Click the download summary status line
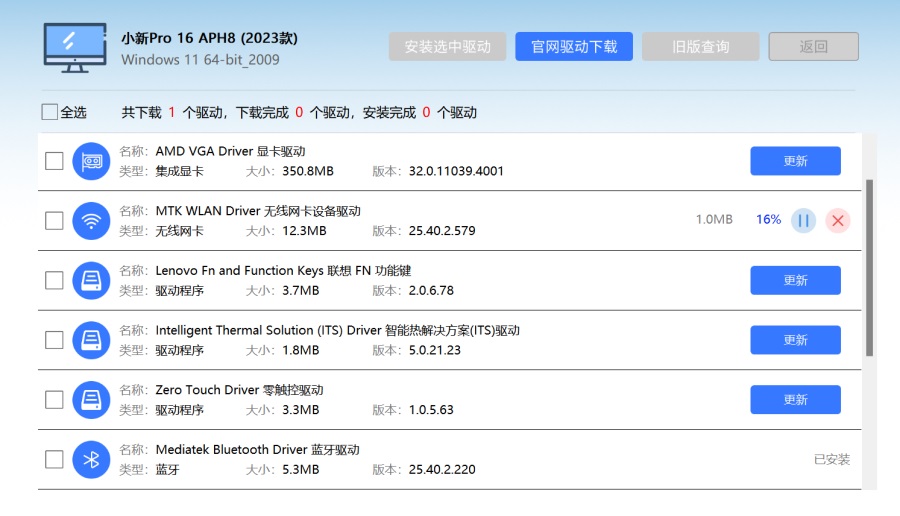The image size is (900, 516). tap(299, 112)
